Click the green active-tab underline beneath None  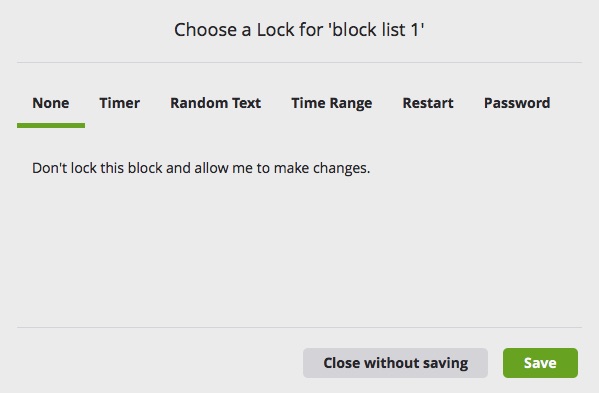51,125
